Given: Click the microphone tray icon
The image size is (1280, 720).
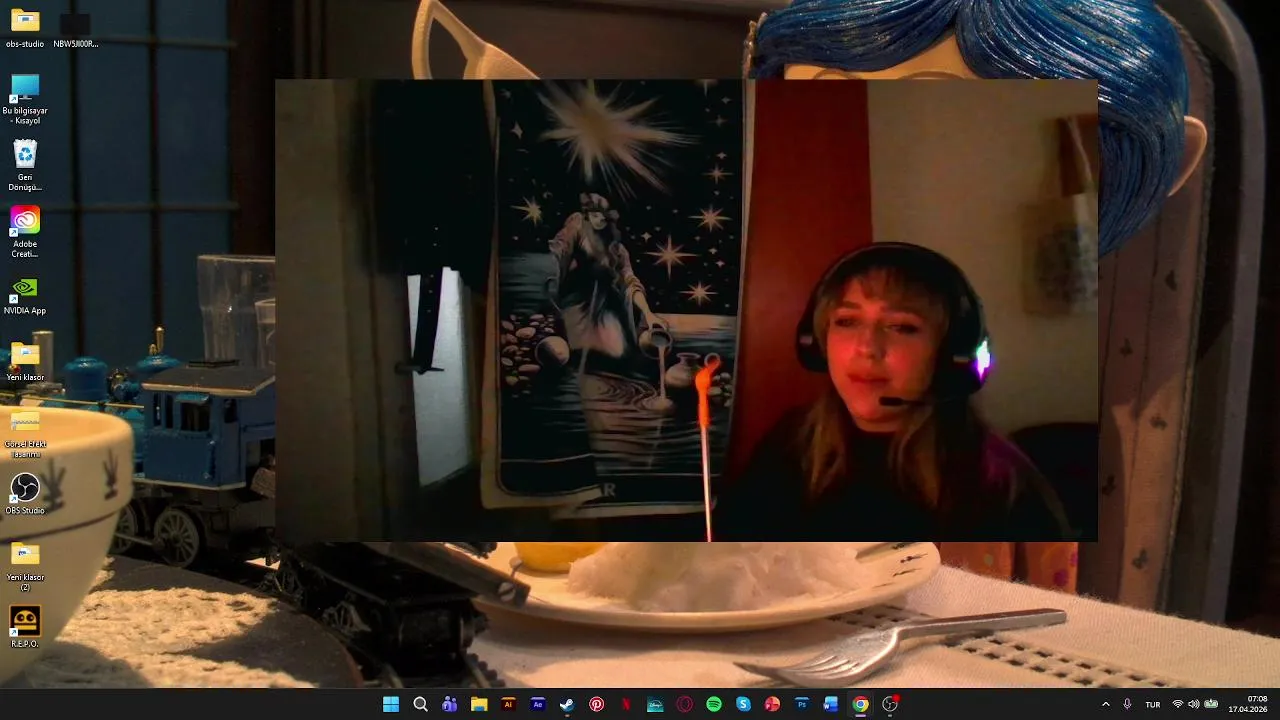Looking at the screenshot, I should pyautogui.click(x=1128, y=704).
